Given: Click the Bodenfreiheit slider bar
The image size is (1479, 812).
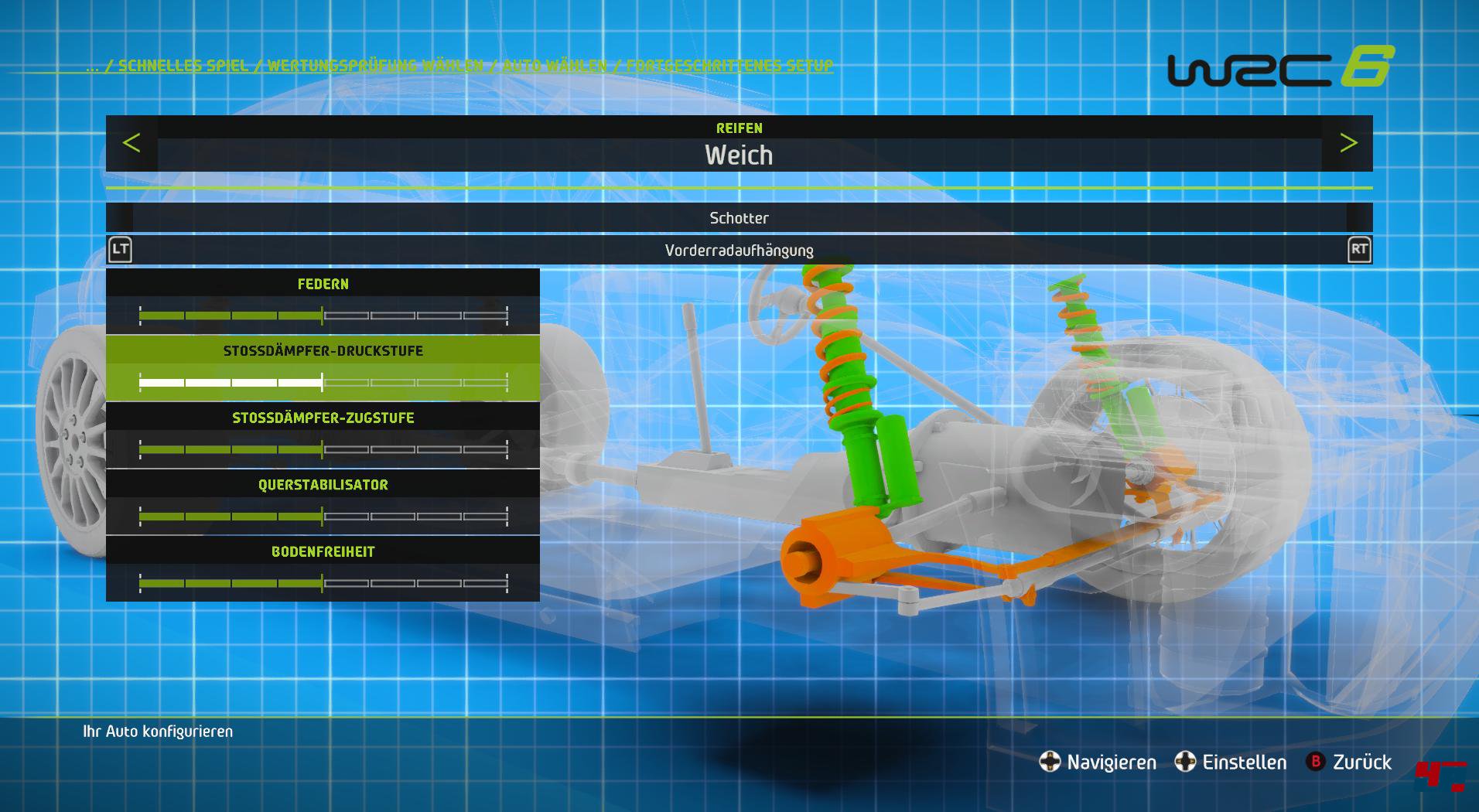Looking at the screenshot, I should tap(323, 583).
